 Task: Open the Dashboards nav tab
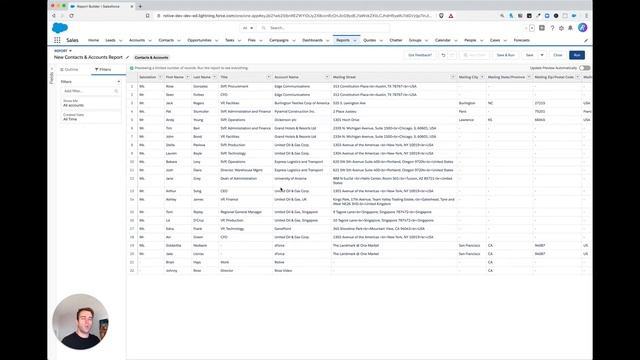[312, 40]
